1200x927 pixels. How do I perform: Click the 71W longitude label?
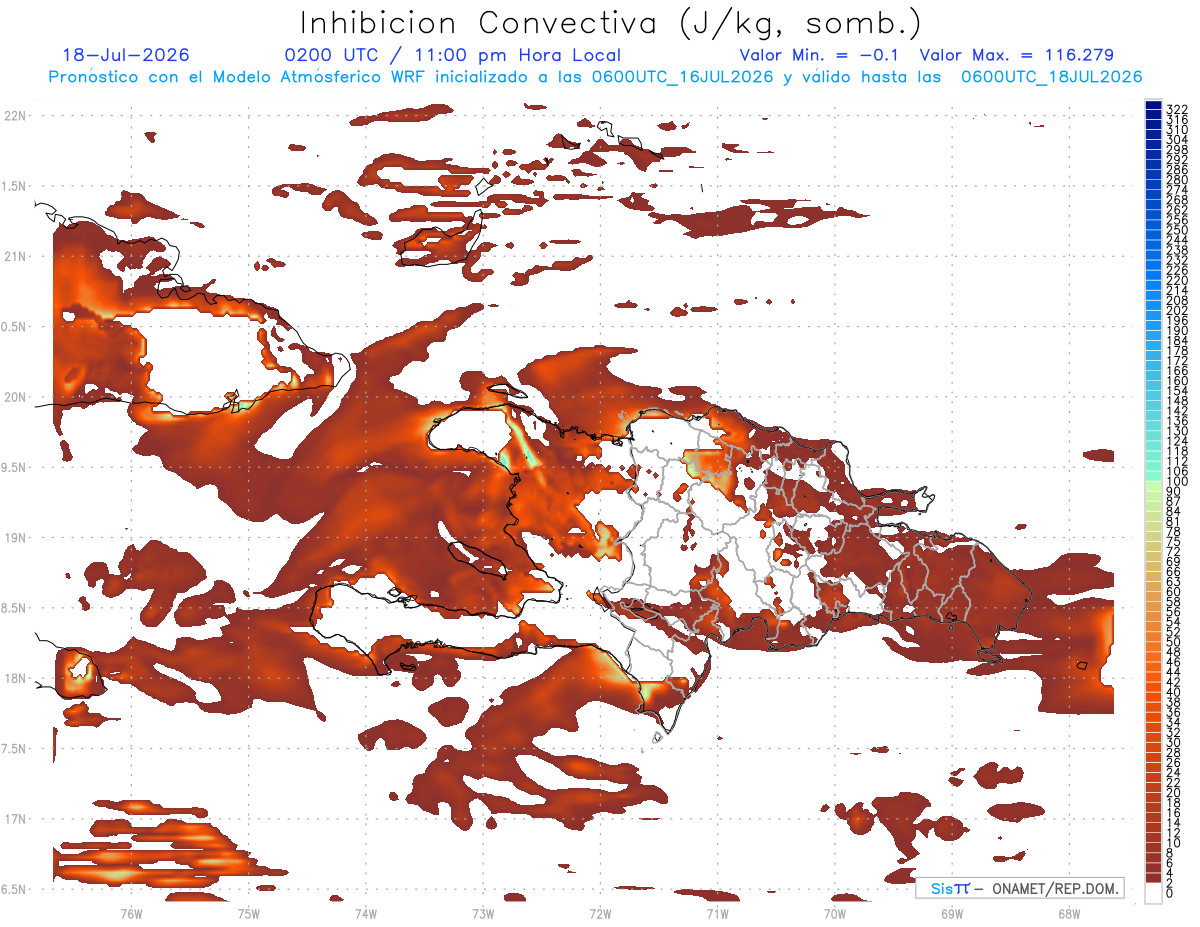(x=717, y=913)
